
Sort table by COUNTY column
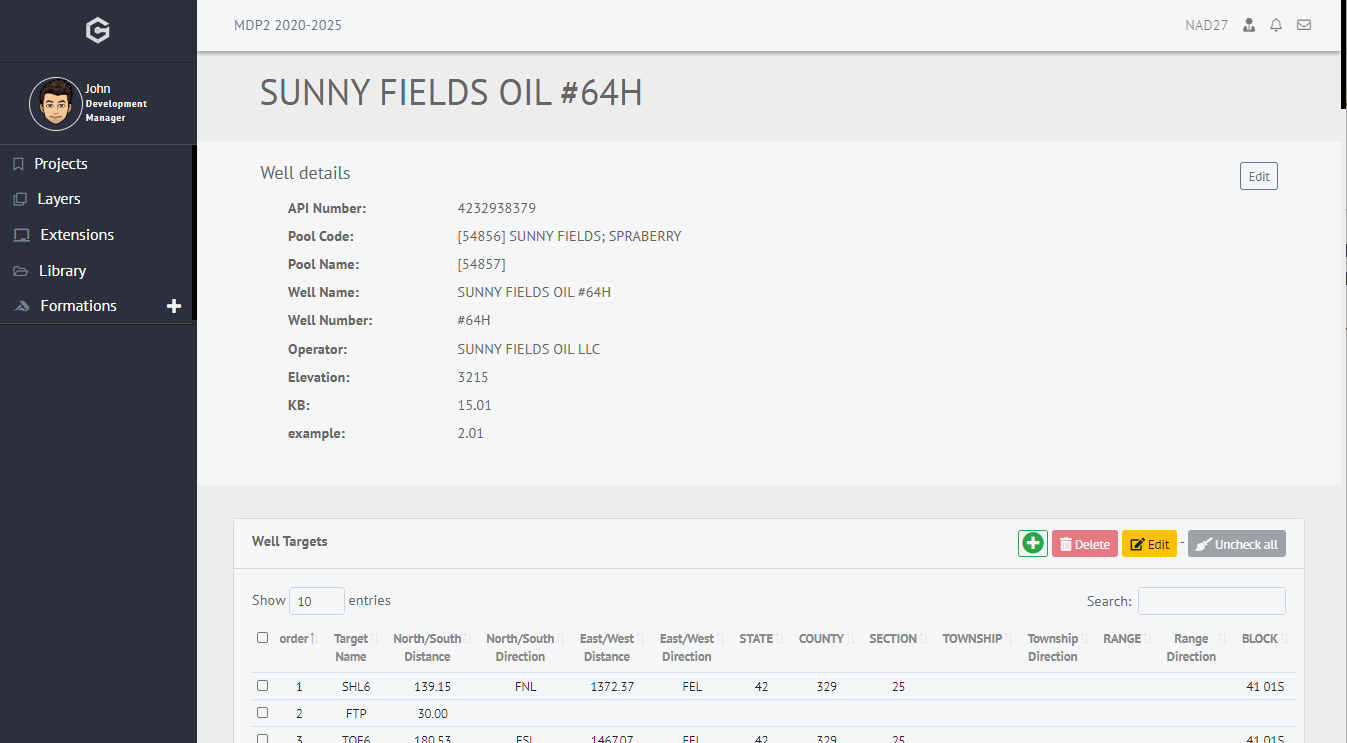[821, 639]
